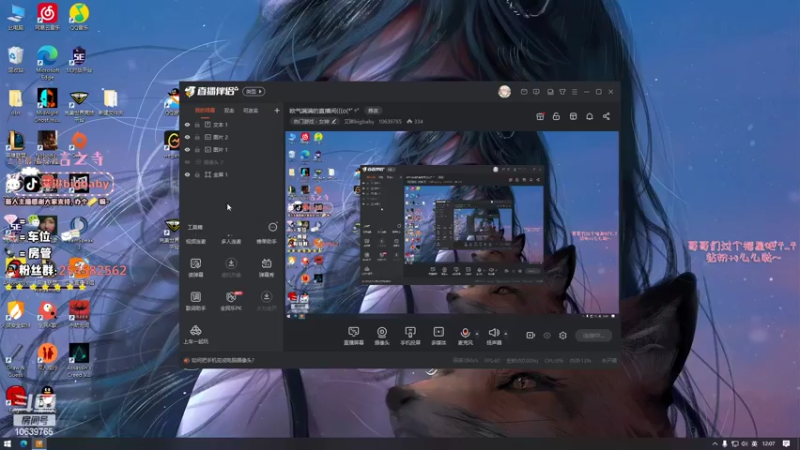800x450 pixels.
Task: Open the 全民乐PK tool
Action: click(x=231, y=301)
